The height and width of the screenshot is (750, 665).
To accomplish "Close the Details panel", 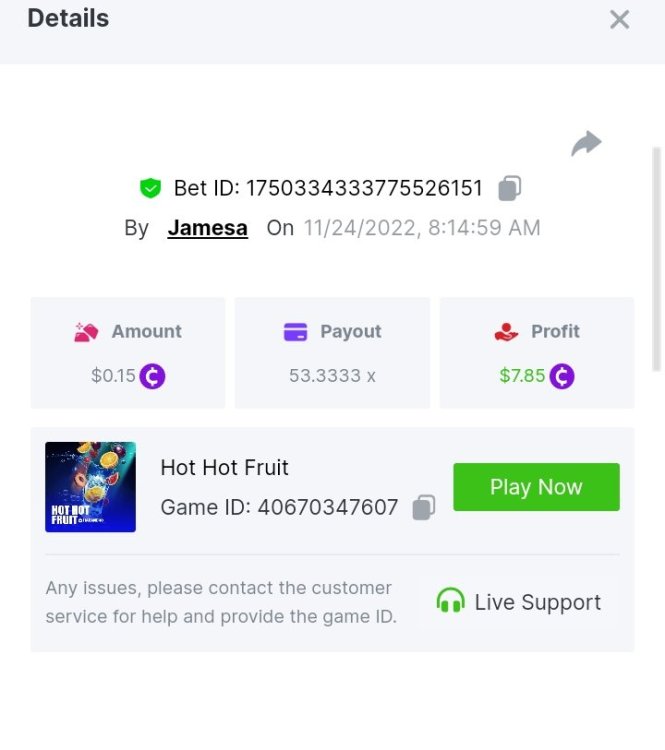I will point(620,19).
